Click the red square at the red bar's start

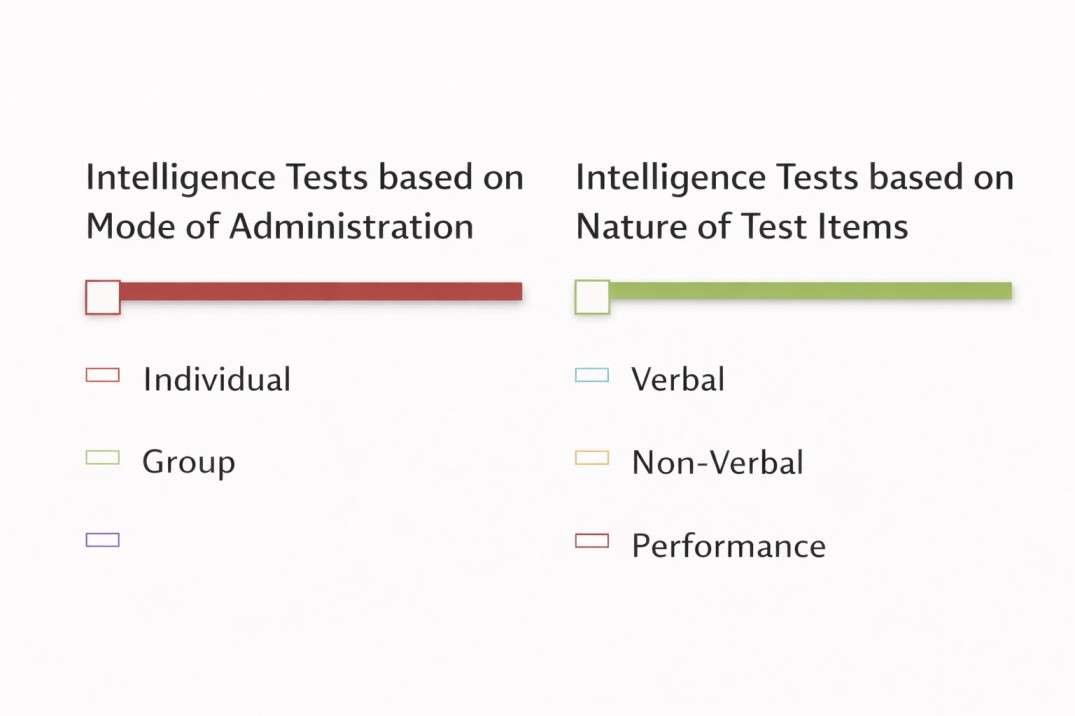(x=103, y=297)
